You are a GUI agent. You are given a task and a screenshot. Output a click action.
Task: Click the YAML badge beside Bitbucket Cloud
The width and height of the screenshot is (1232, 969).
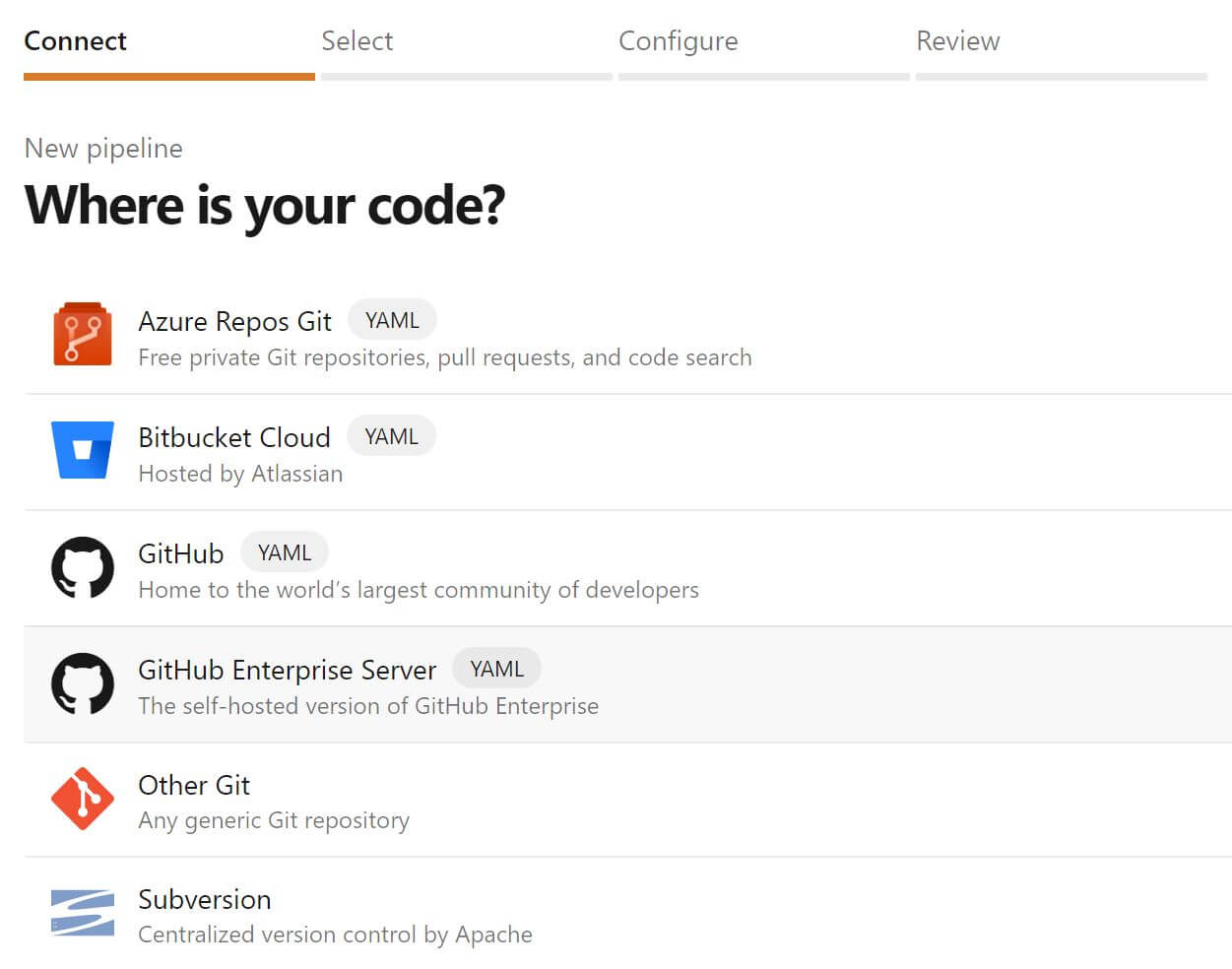coord(391,436)
